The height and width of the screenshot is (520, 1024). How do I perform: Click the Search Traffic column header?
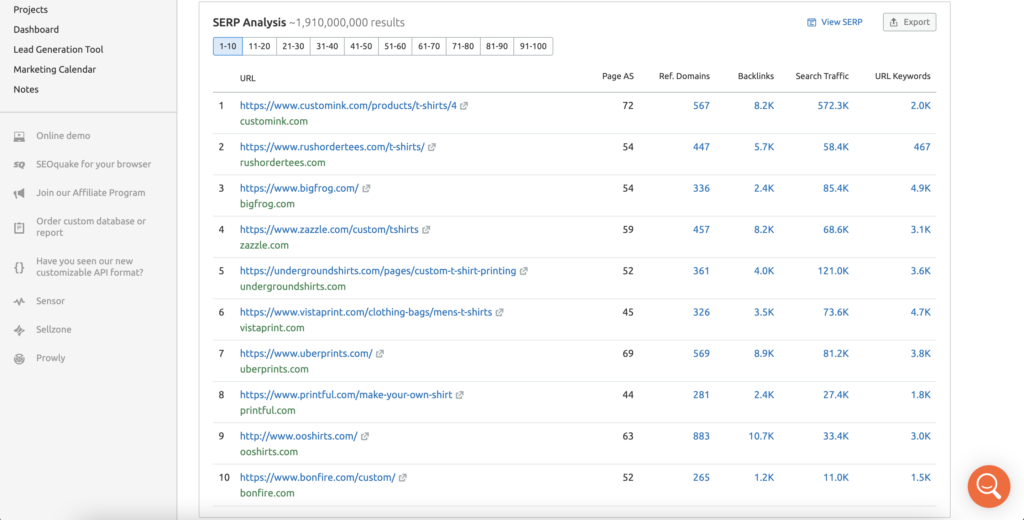point(822,76)
